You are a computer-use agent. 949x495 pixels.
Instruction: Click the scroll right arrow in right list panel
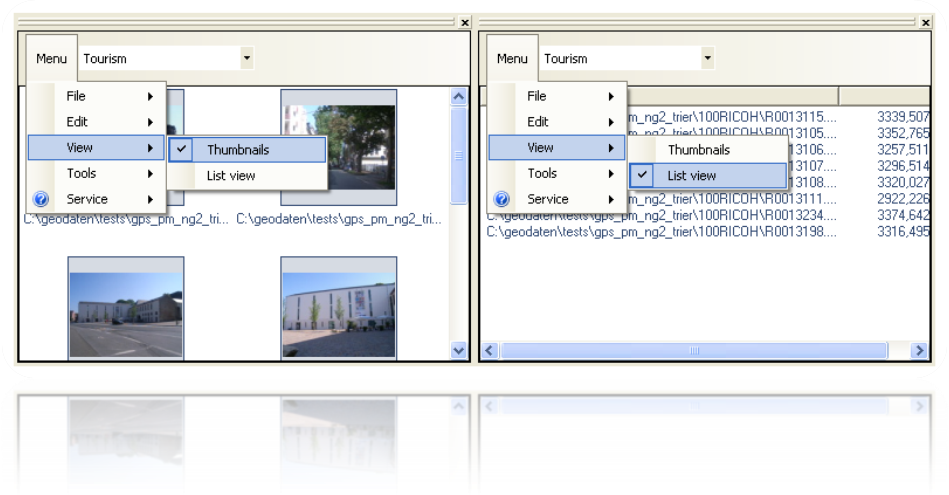coord(919,351)
